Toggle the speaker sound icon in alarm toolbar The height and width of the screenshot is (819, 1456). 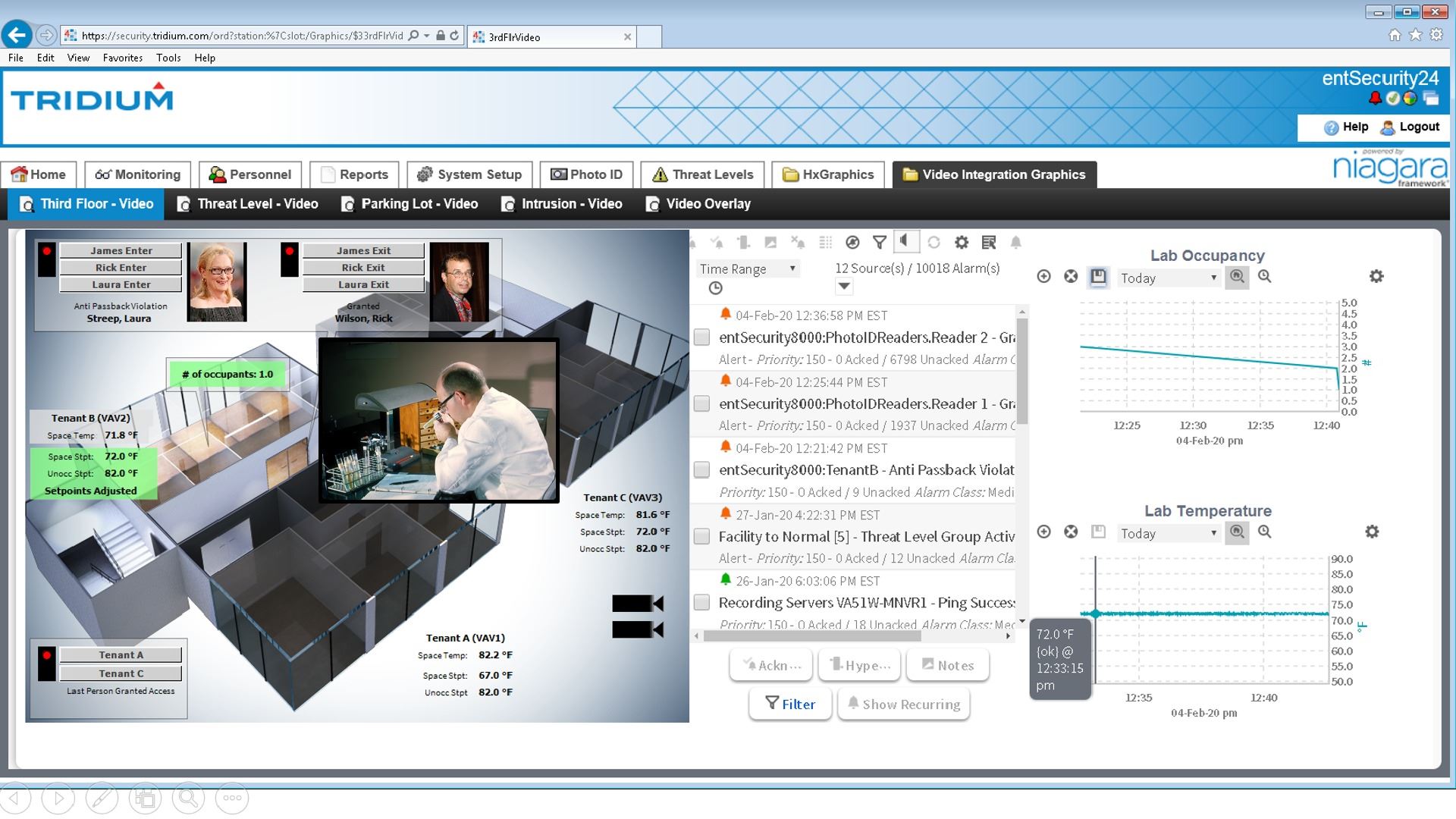[x=906, y=242]
